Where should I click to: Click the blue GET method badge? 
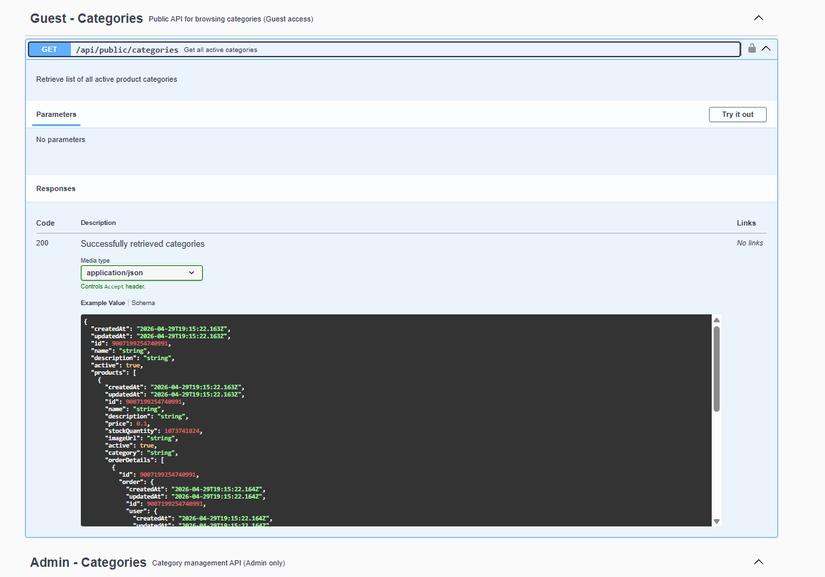(49, 49)
